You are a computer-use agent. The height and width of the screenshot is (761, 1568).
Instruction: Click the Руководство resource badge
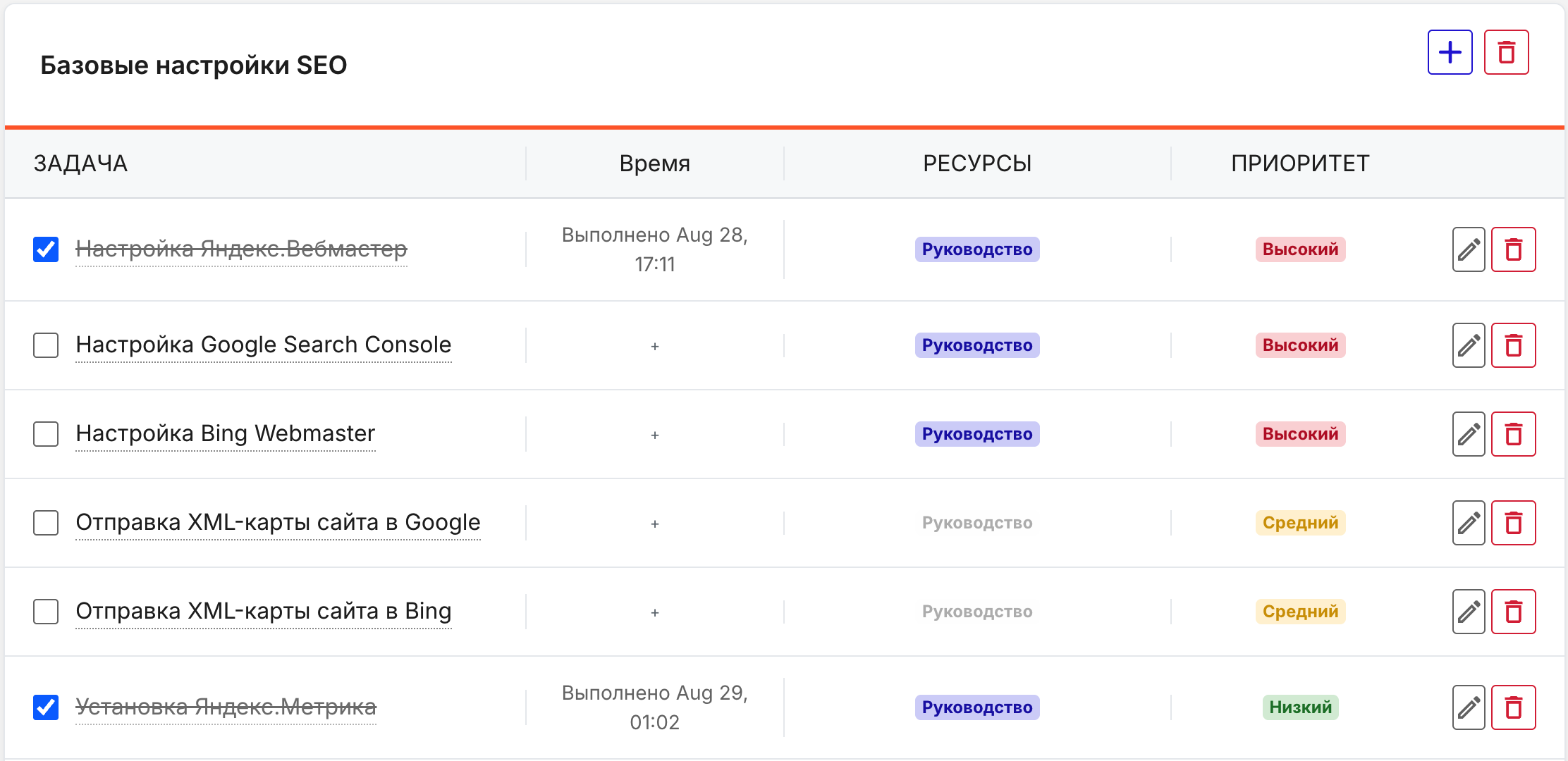click(x=977, y=249)
